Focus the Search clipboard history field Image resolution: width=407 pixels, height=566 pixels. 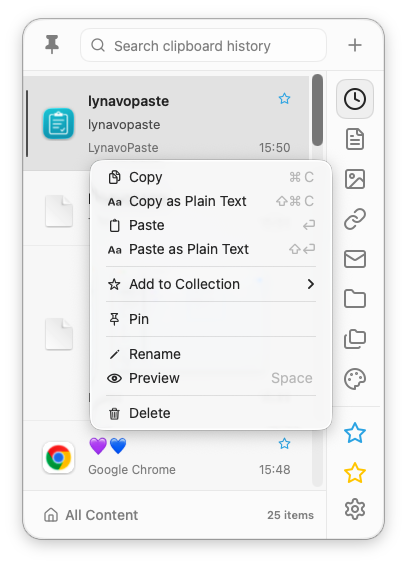pos(204,45)
